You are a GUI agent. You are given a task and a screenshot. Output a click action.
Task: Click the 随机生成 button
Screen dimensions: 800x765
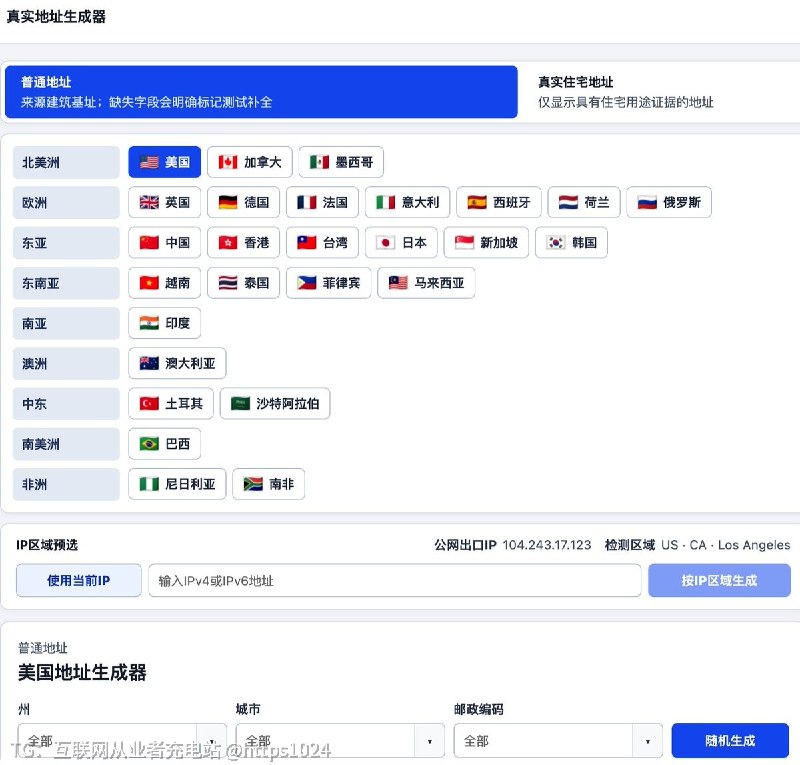730,741
